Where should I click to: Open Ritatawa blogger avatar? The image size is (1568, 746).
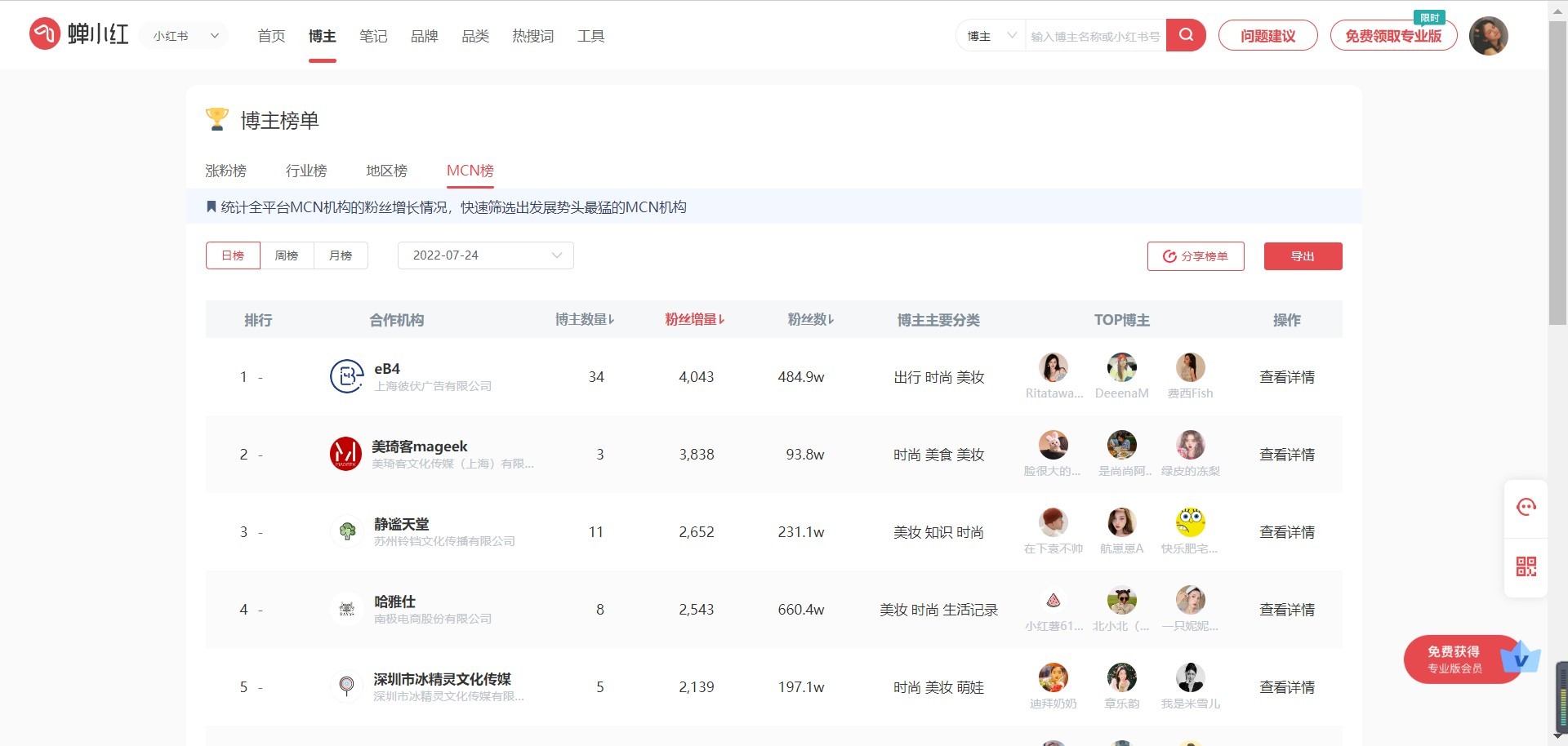(1053, 367)
